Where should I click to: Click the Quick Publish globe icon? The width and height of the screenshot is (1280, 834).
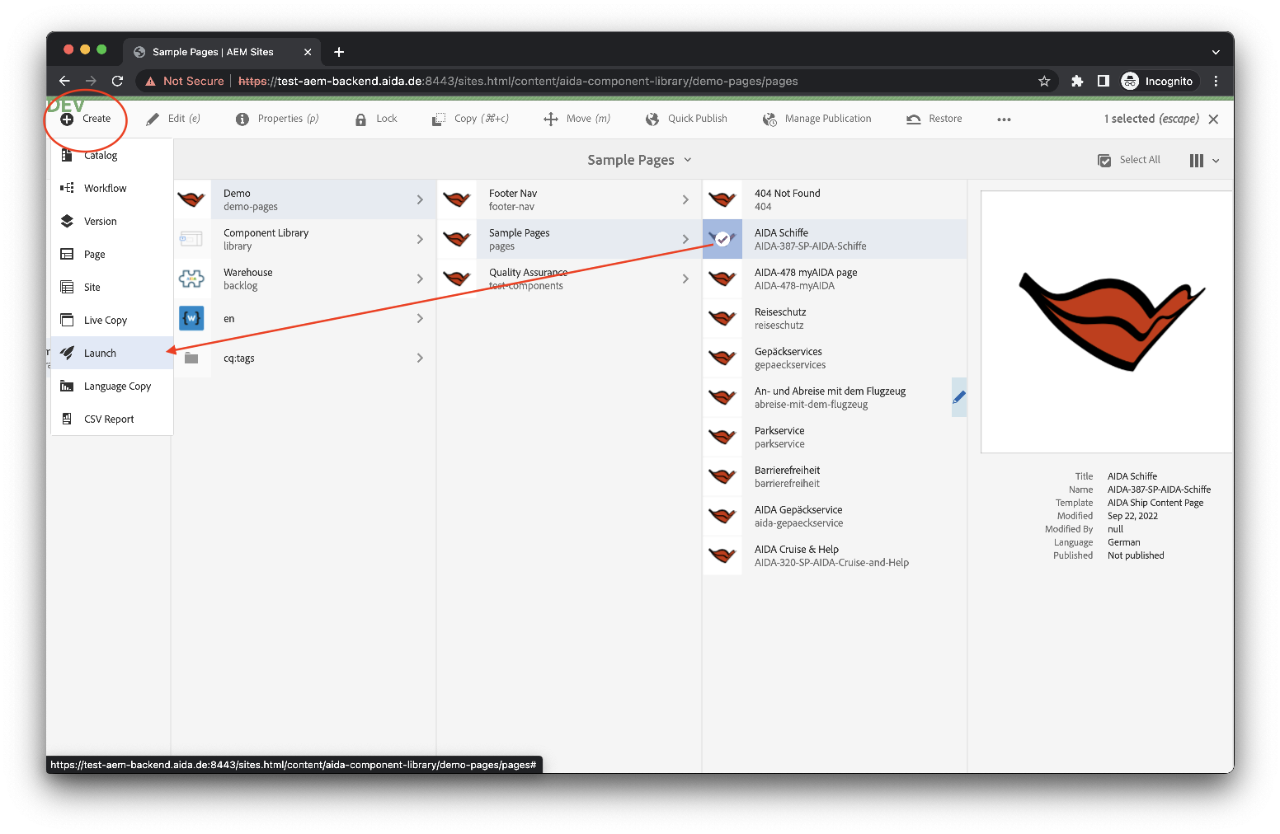[x=652, y=119]
